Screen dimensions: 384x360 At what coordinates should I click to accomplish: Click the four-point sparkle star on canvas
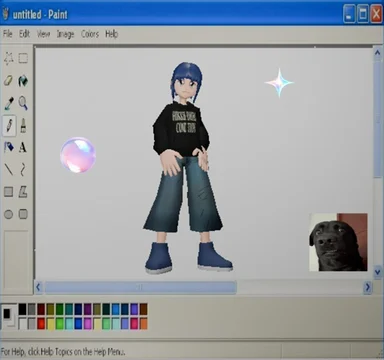click(279, 83)
